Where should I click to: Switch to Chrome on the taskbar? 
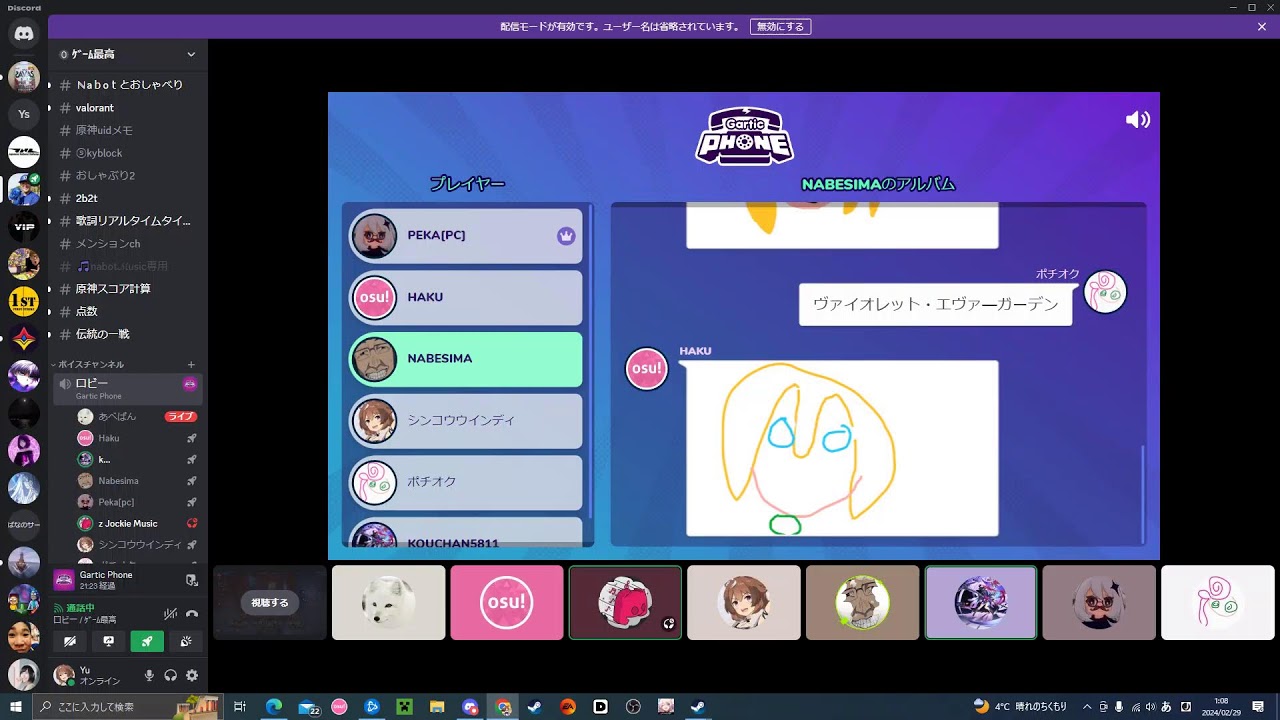coord(503,707)
